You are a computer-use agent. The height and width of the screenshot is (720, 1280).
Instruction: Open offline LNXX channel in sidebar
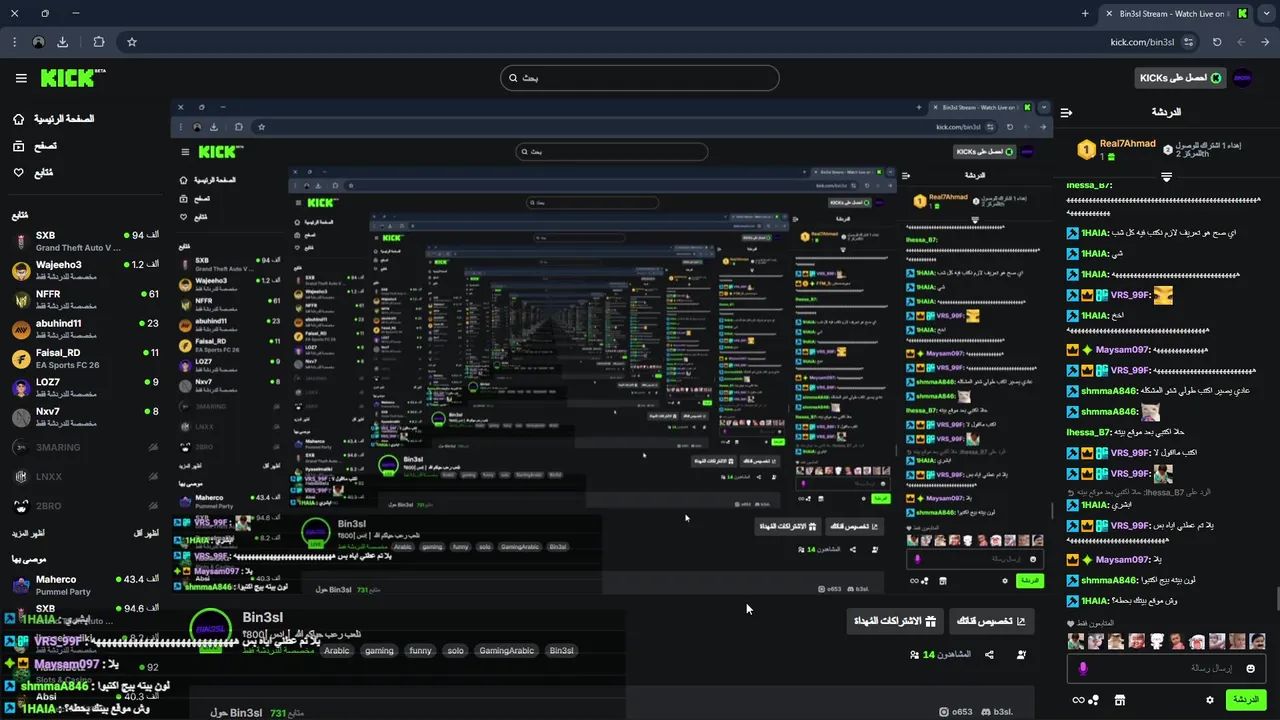(x=85, y=476)
